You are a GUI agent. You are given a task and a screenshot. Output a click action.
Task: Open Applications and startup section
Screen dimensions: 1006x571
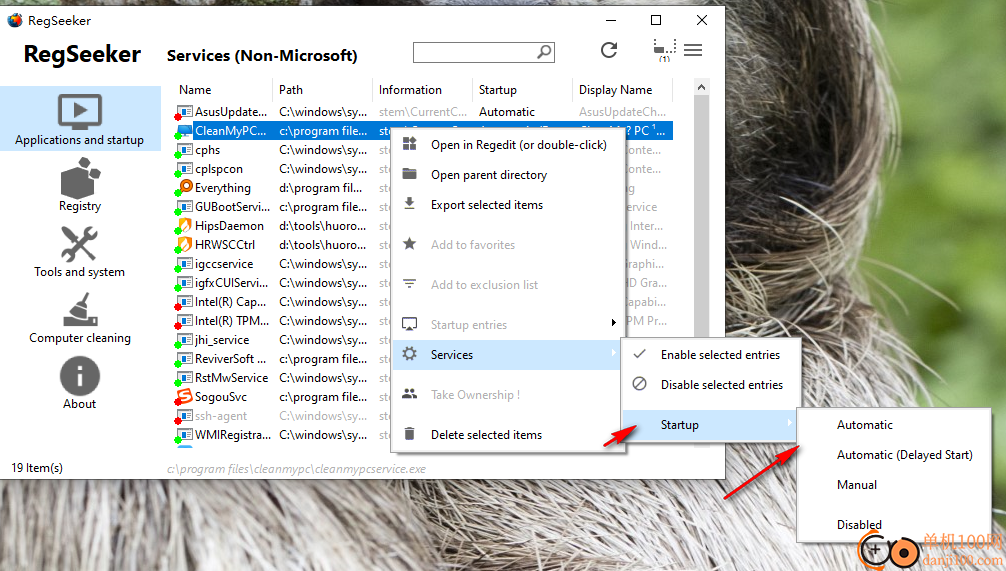click(x=80, y=119)
